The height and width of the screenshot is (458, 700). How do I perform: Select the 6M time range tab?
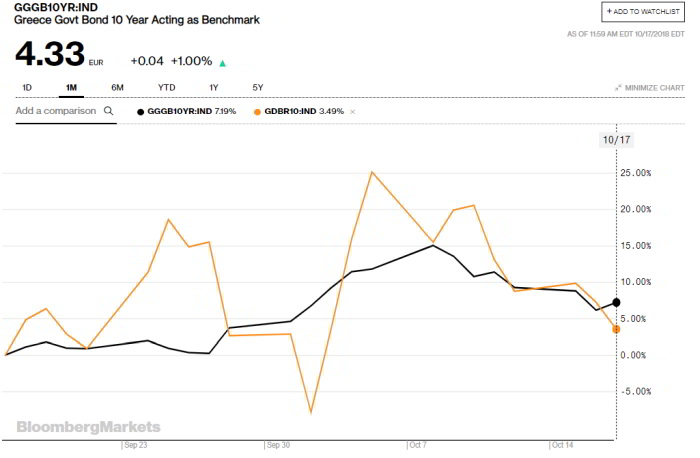pyautogui.click(x=118, y=88)
